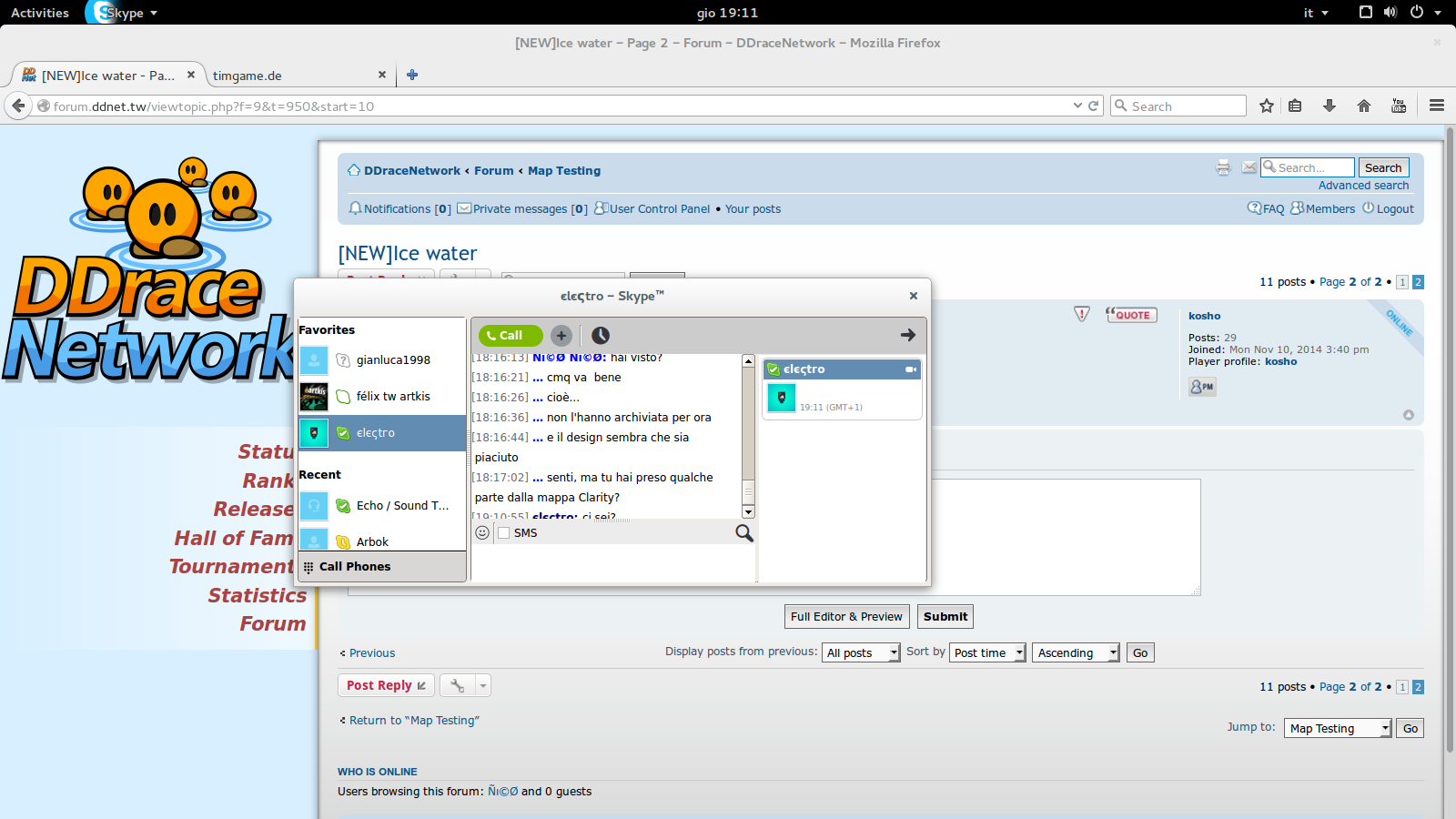This screenshot has width=1456, height=819.
Task: Expand the All posts dropdown
Action: (x=861, y=652)
